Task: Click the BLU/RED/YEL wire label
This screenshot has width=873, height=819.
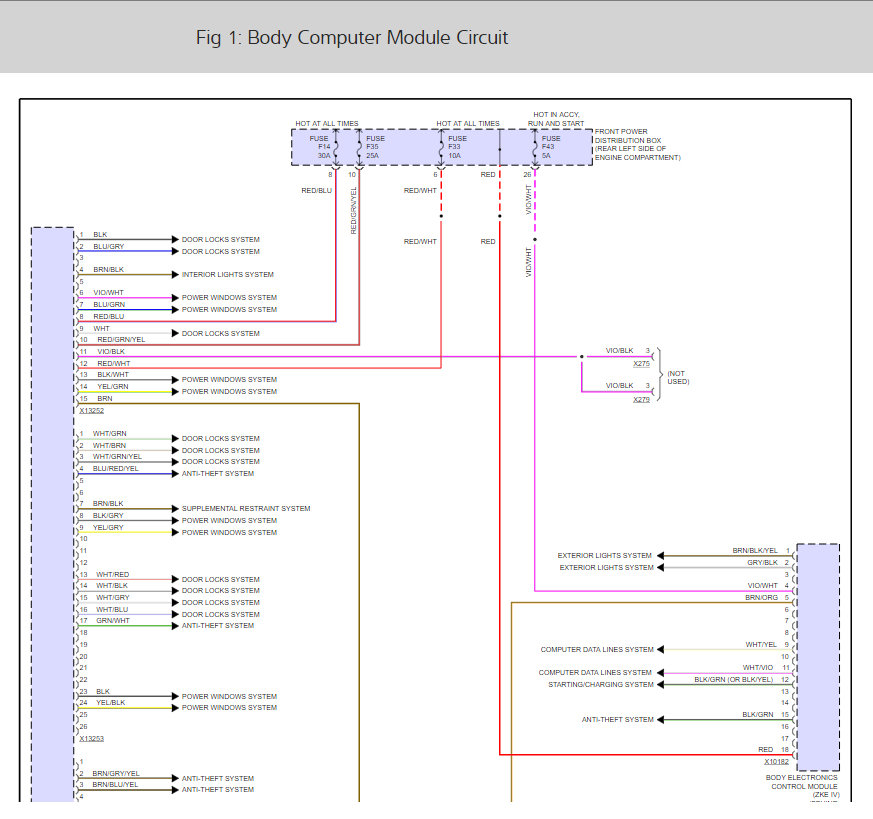Action: tap(116, 469)
